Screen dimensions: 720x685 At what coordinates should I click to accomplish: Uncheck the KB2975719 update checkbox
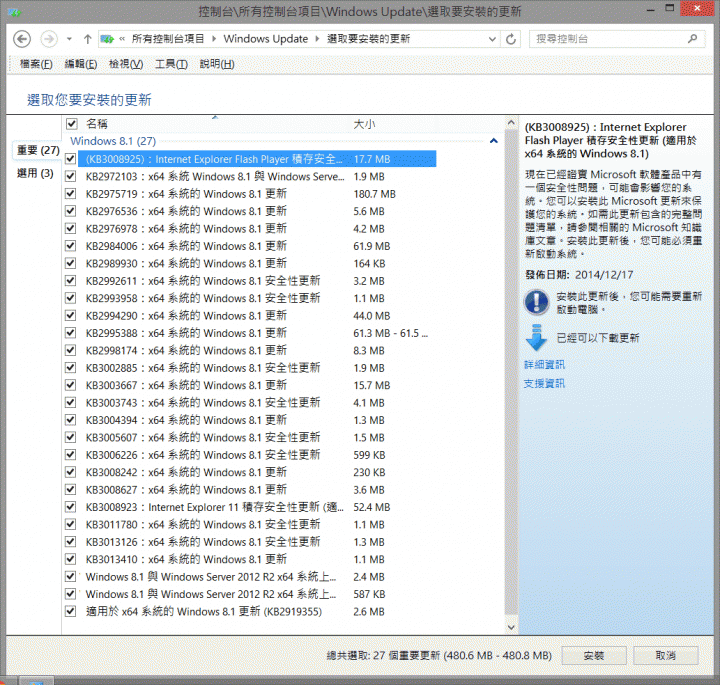(x=70, y=194)
